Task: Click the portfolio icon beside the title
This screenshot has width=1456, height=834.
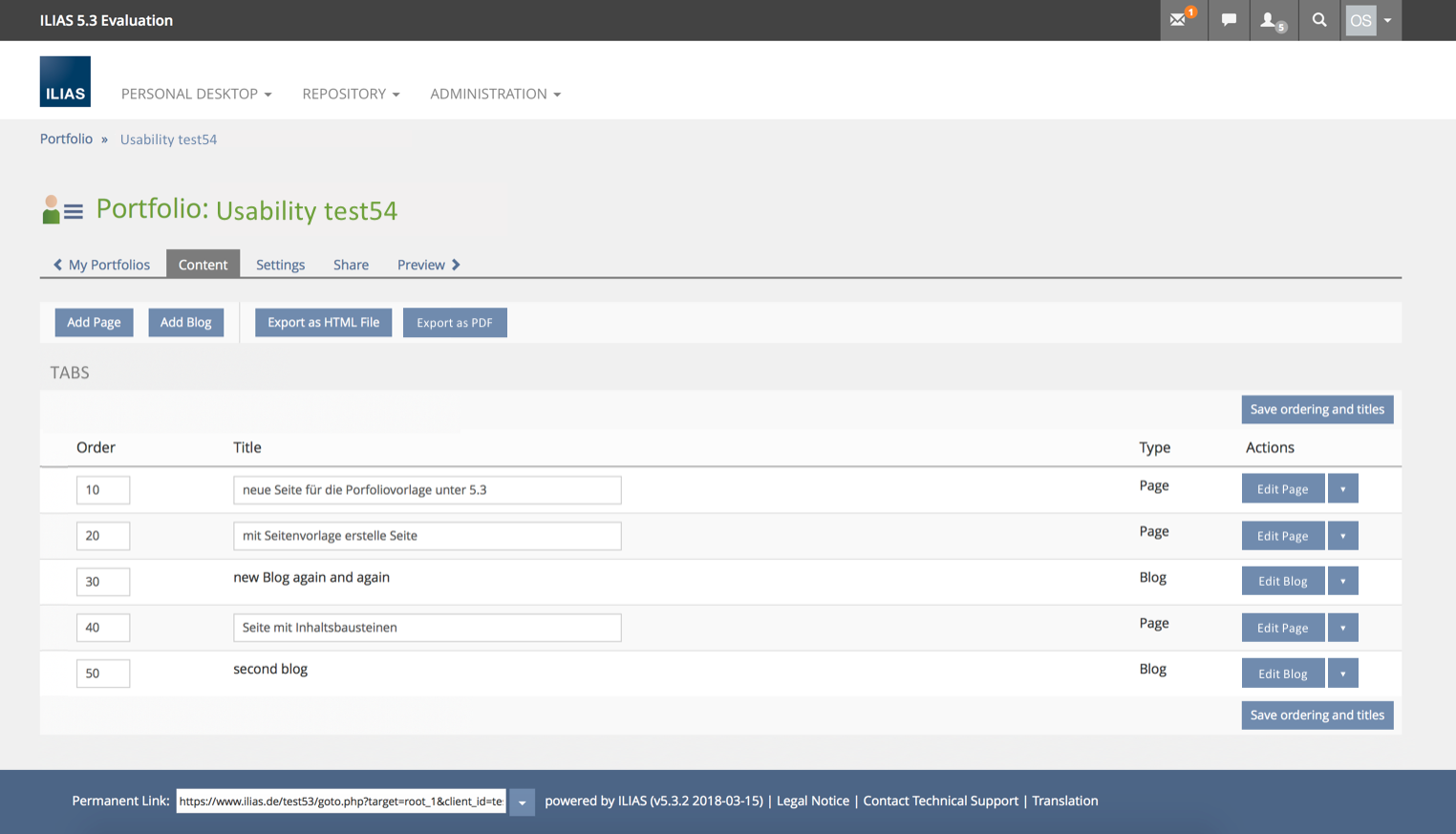Action: [63, 210]
